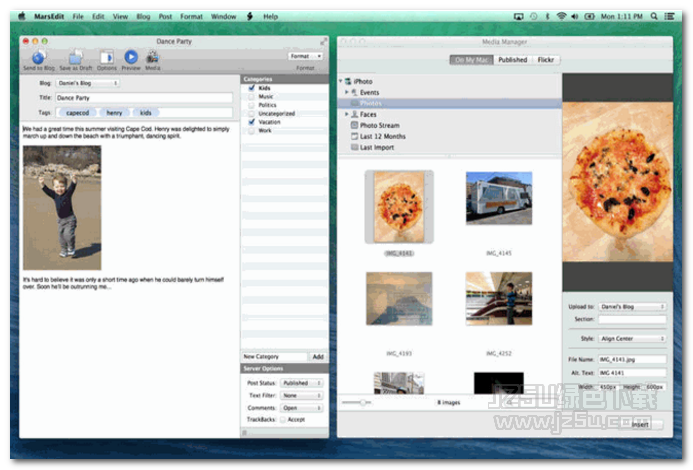The width and height of the screenshot is (693, 470).
Task: Click the battery status icon
Action: click(590, 16)
